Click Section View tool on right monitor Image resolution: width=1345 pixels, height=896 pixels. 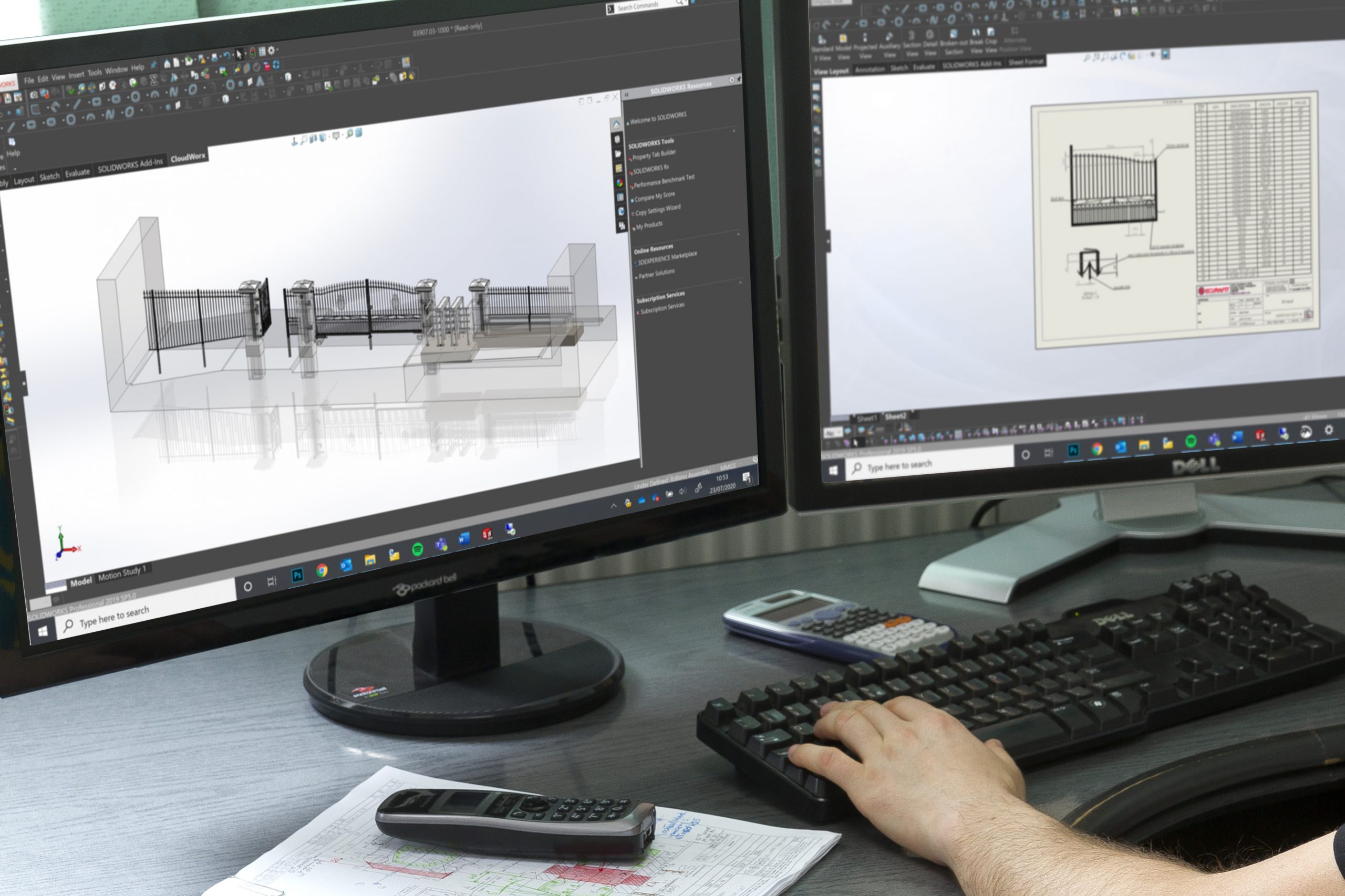(x=912, y=44)
